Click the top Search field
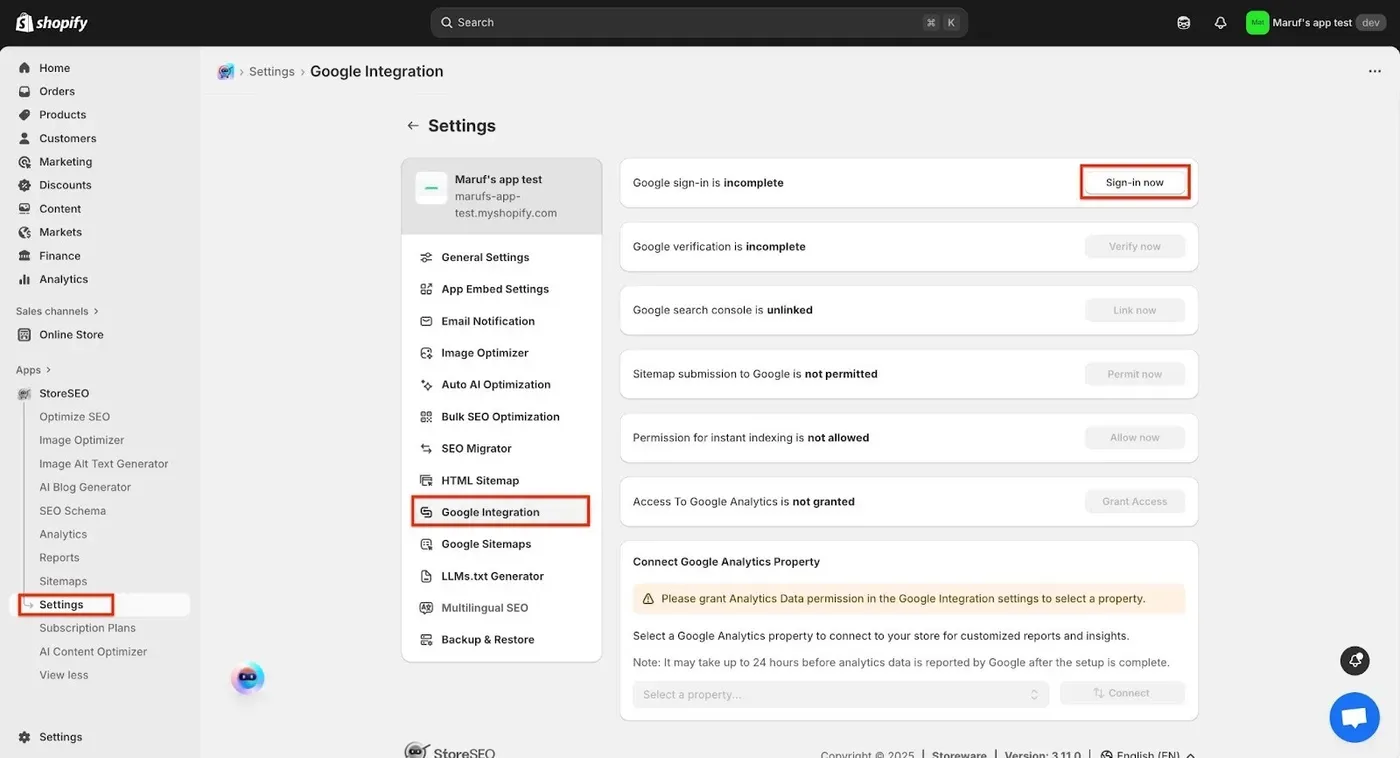 (x=699, y=22)
